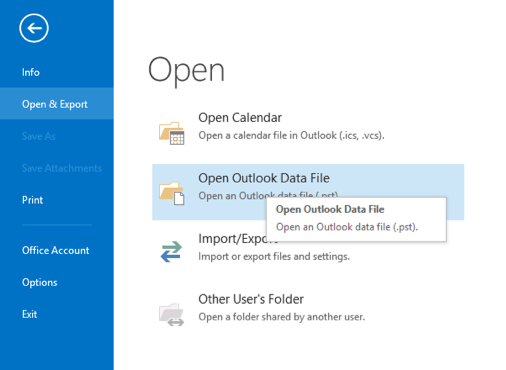
Task: Open the Print page
Action: 33,200
